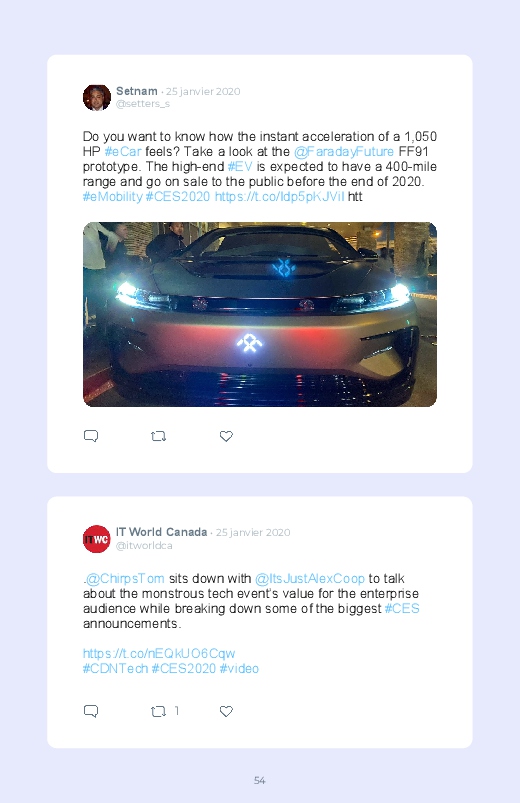Open the #video hashtag
520x803 pixels.
coord(239,668)
